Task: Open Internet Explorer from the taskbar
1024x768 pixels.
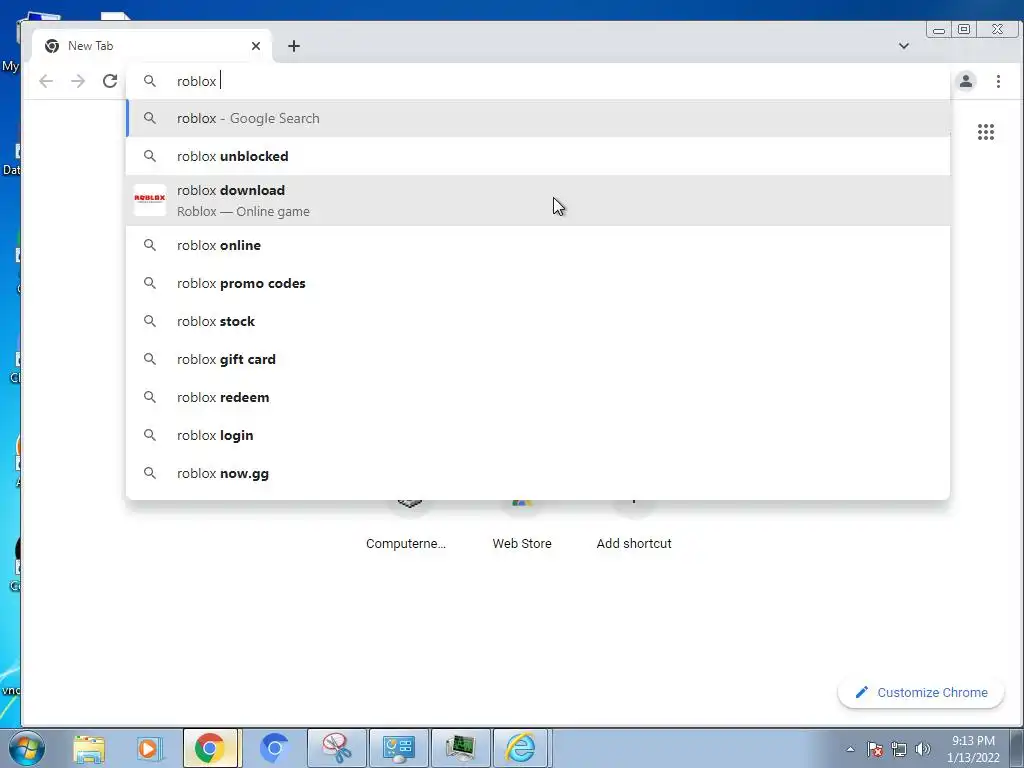Action: pos(521,748)
